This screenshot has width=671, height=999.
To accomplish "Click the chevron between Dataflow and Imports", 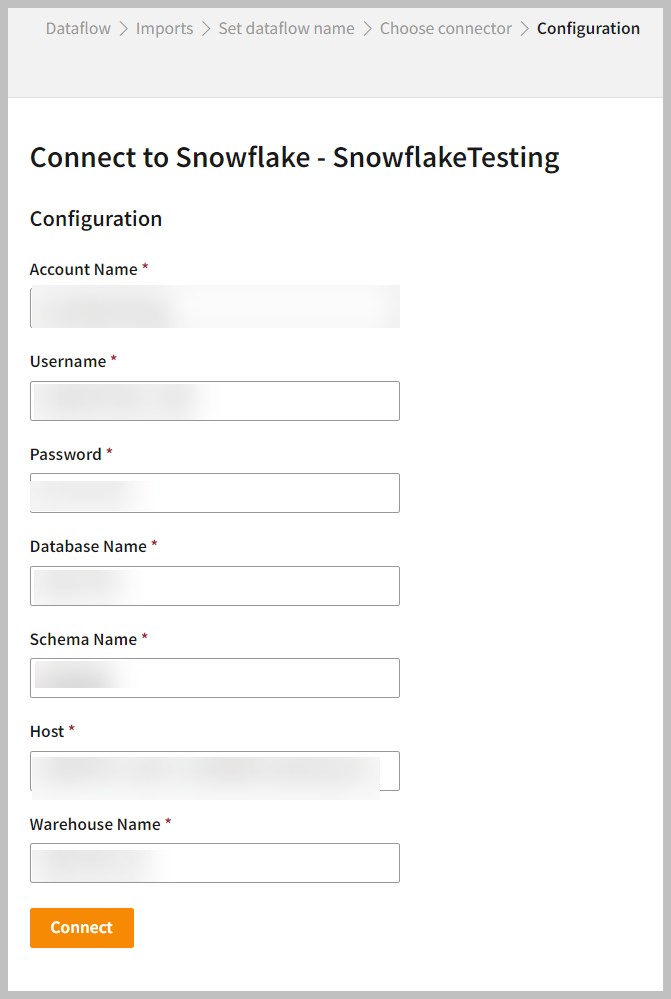I will 124,28.
